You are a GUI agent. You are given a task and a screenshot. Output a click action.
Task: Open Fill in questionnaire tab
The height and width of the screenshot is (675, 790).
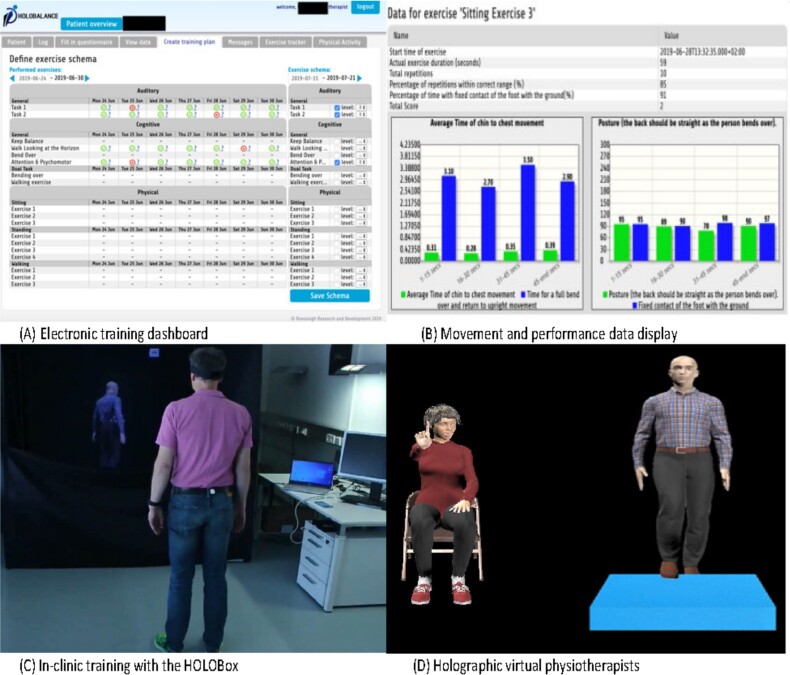tap(87, 42)
